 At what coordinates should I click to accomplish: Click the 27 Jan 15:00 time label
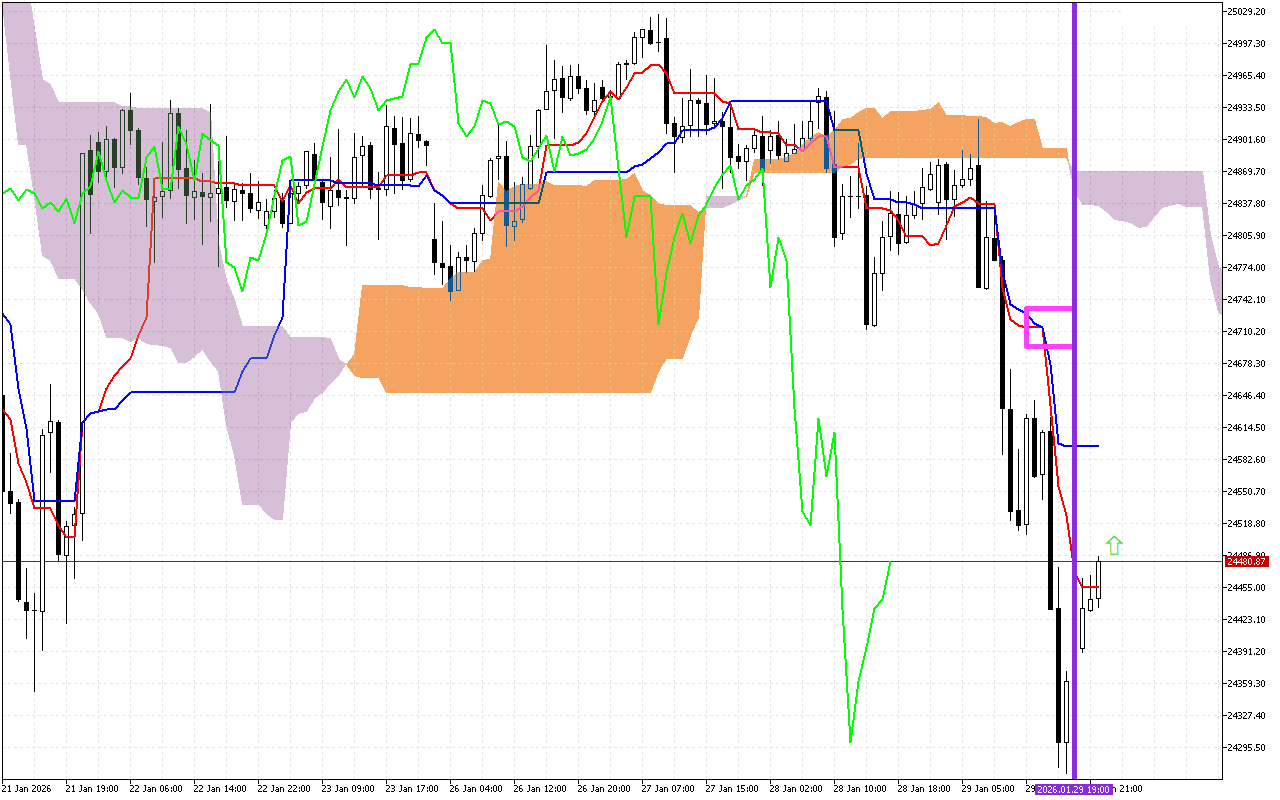[x=732, y=789]
